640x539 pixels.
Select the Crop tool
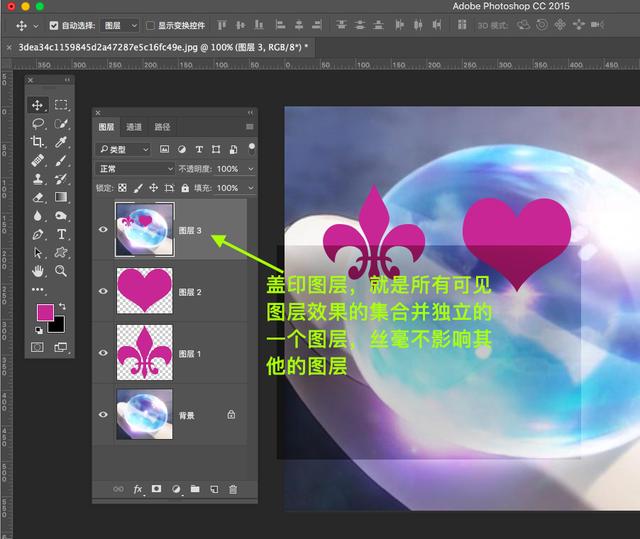pos(37,142)
